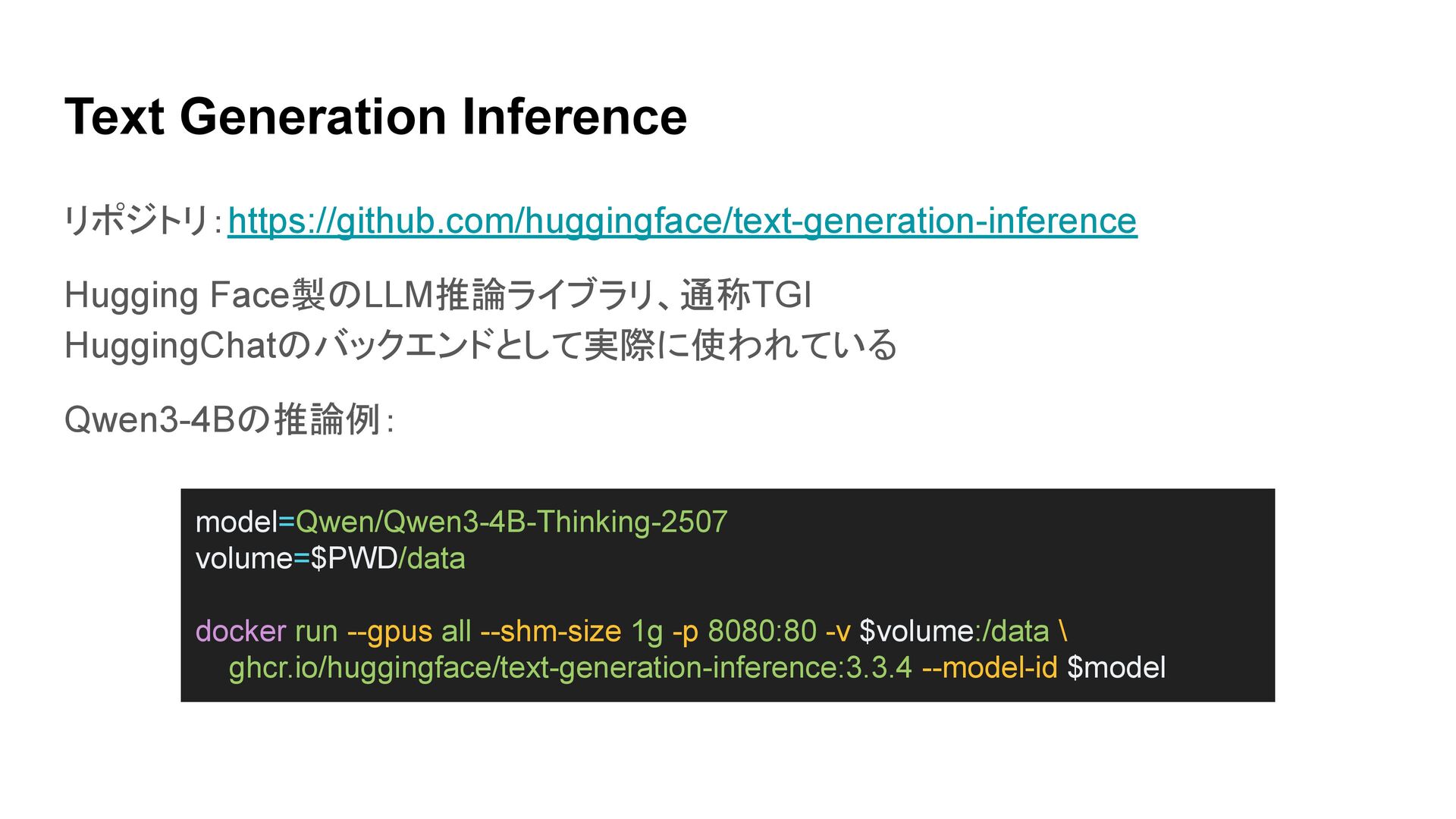Click the port mapping "8080:80" in the code
Viewport: 1456px width, 819px height.
[762, 631]
